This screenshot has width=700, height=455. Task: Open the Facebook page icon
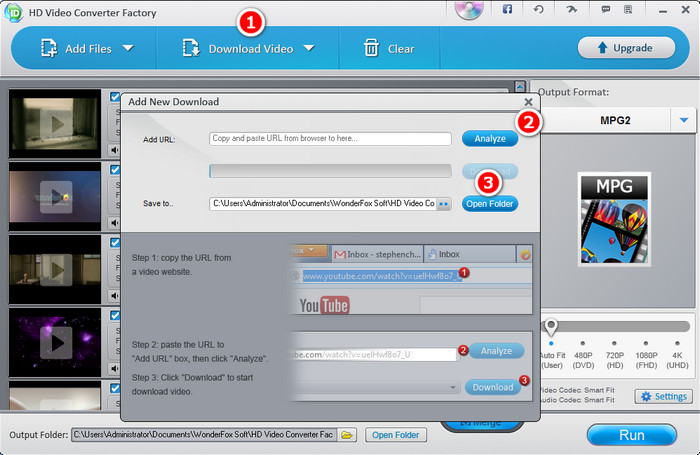point(507,9)
